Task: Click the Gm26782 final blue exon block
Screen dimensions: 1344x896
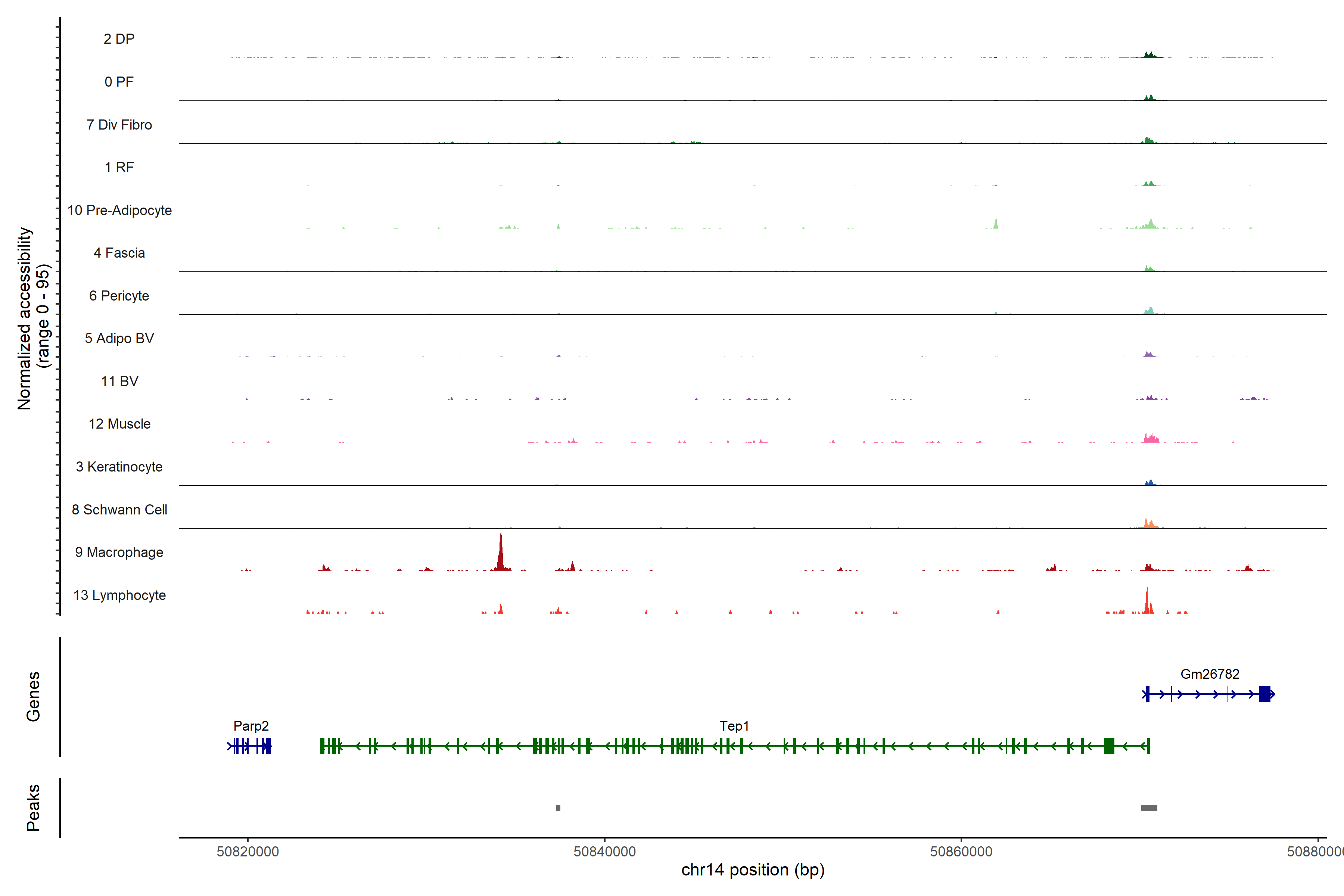Action: coord(1264,694)
